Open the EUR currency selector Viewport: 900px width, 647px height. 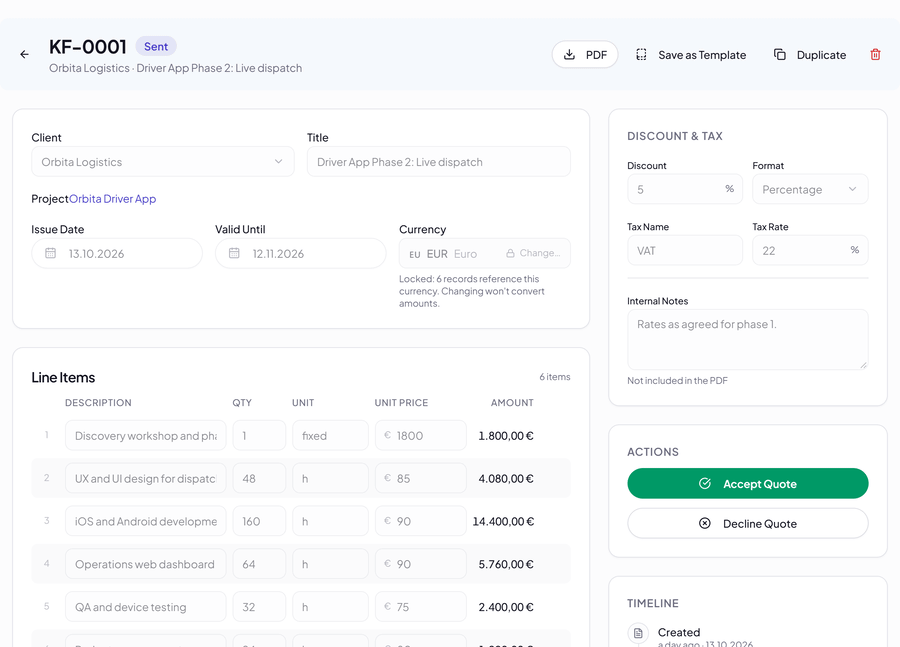click(x=484, y=253)
